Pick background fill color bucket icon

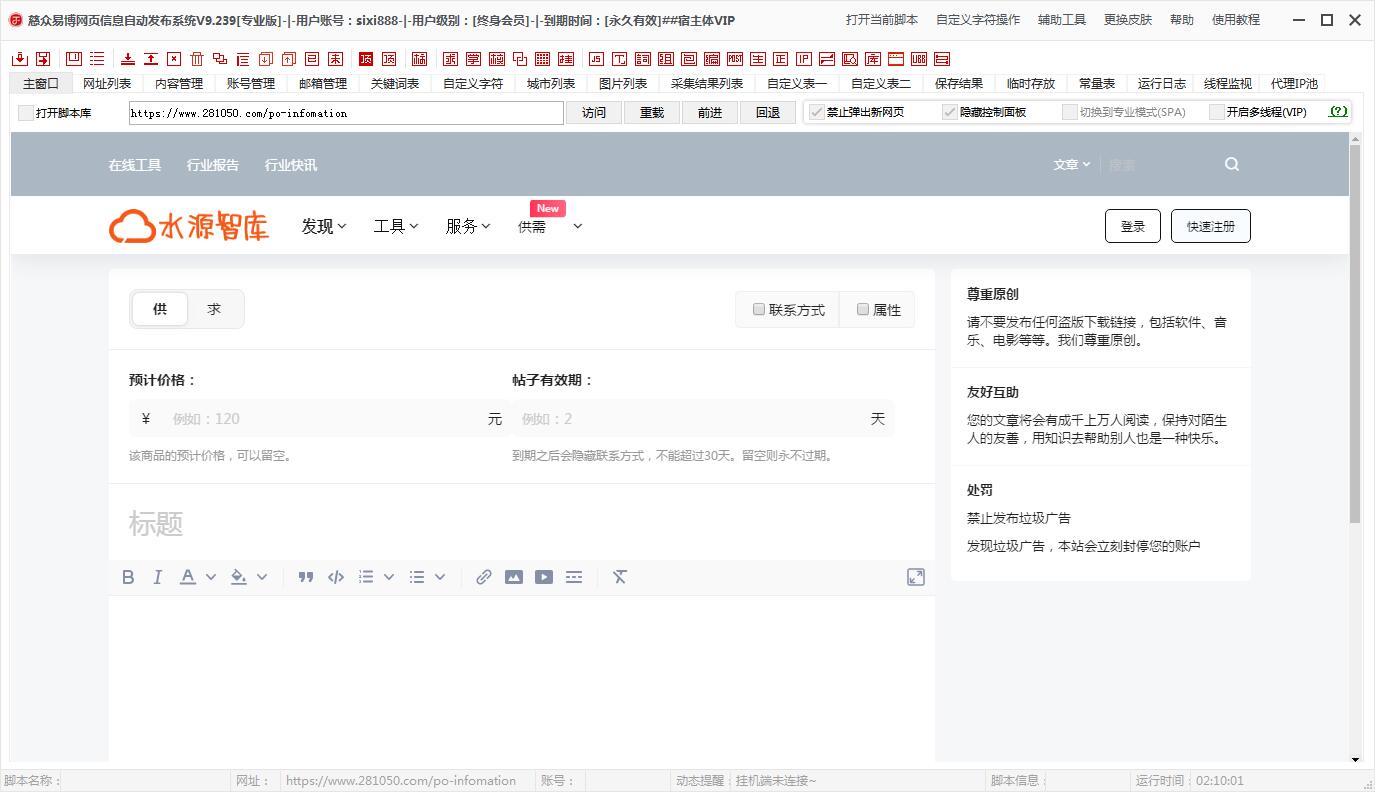click(238, 577)
